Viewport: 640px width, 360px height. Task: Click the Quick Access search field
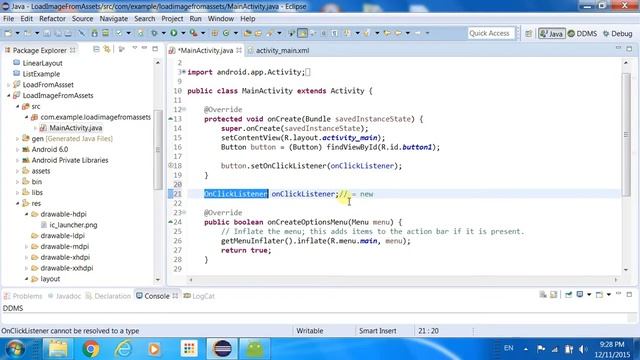[491, 33]
